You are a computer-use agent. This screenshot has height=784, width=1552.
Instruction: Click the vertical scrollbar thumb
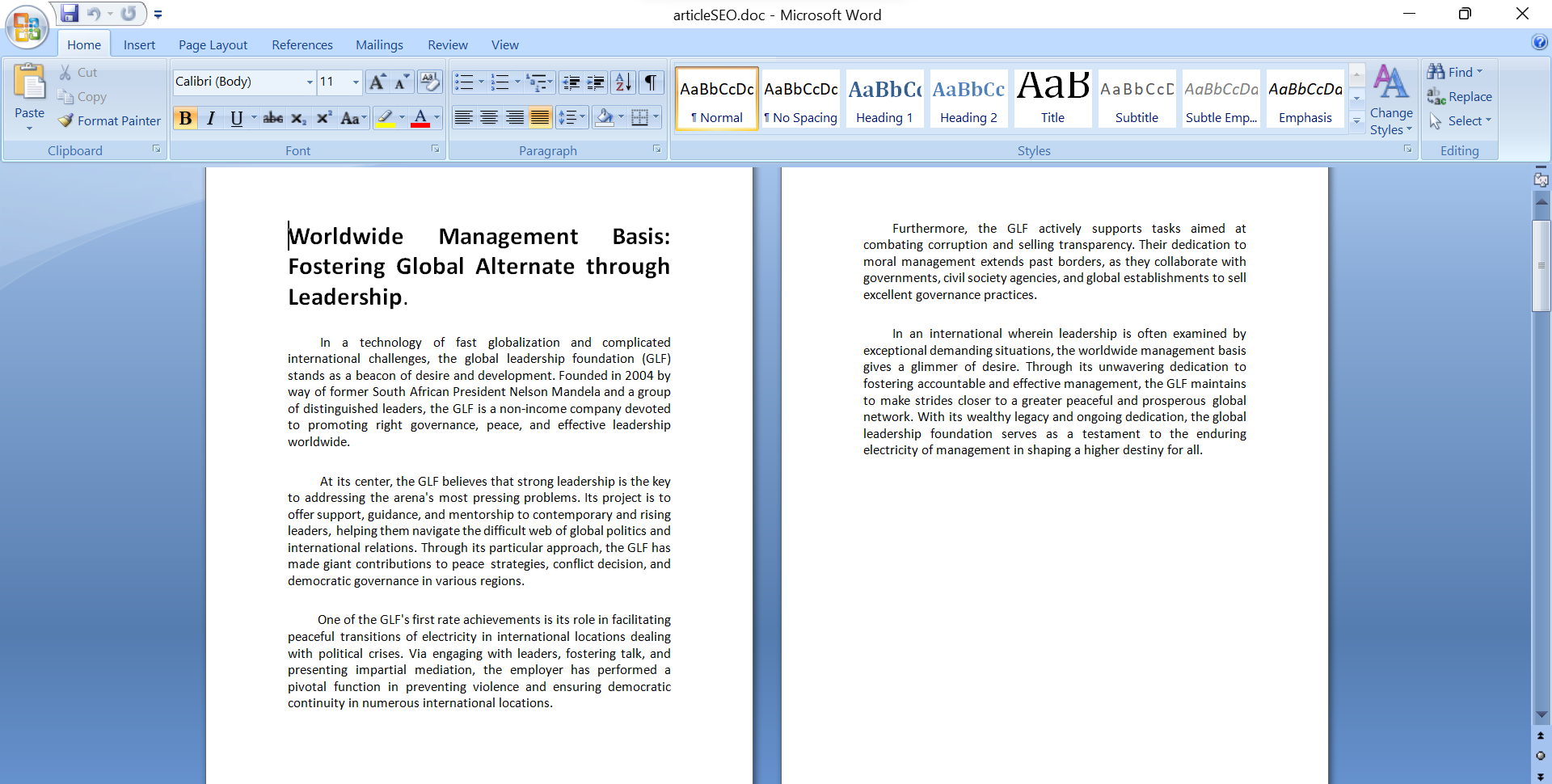[x=1541, y=265]
